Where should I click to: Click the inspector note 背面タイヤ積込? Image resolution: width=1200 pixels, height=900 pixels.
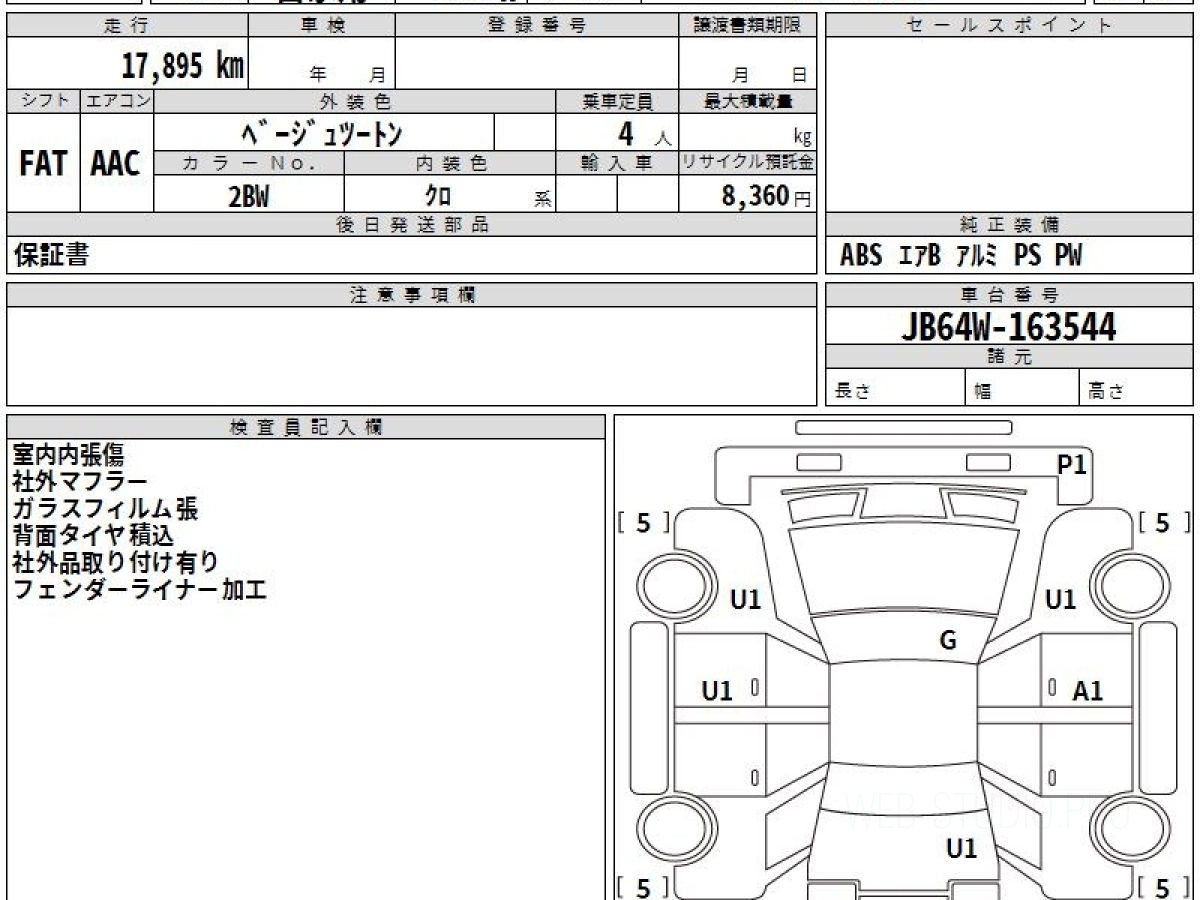93,535
